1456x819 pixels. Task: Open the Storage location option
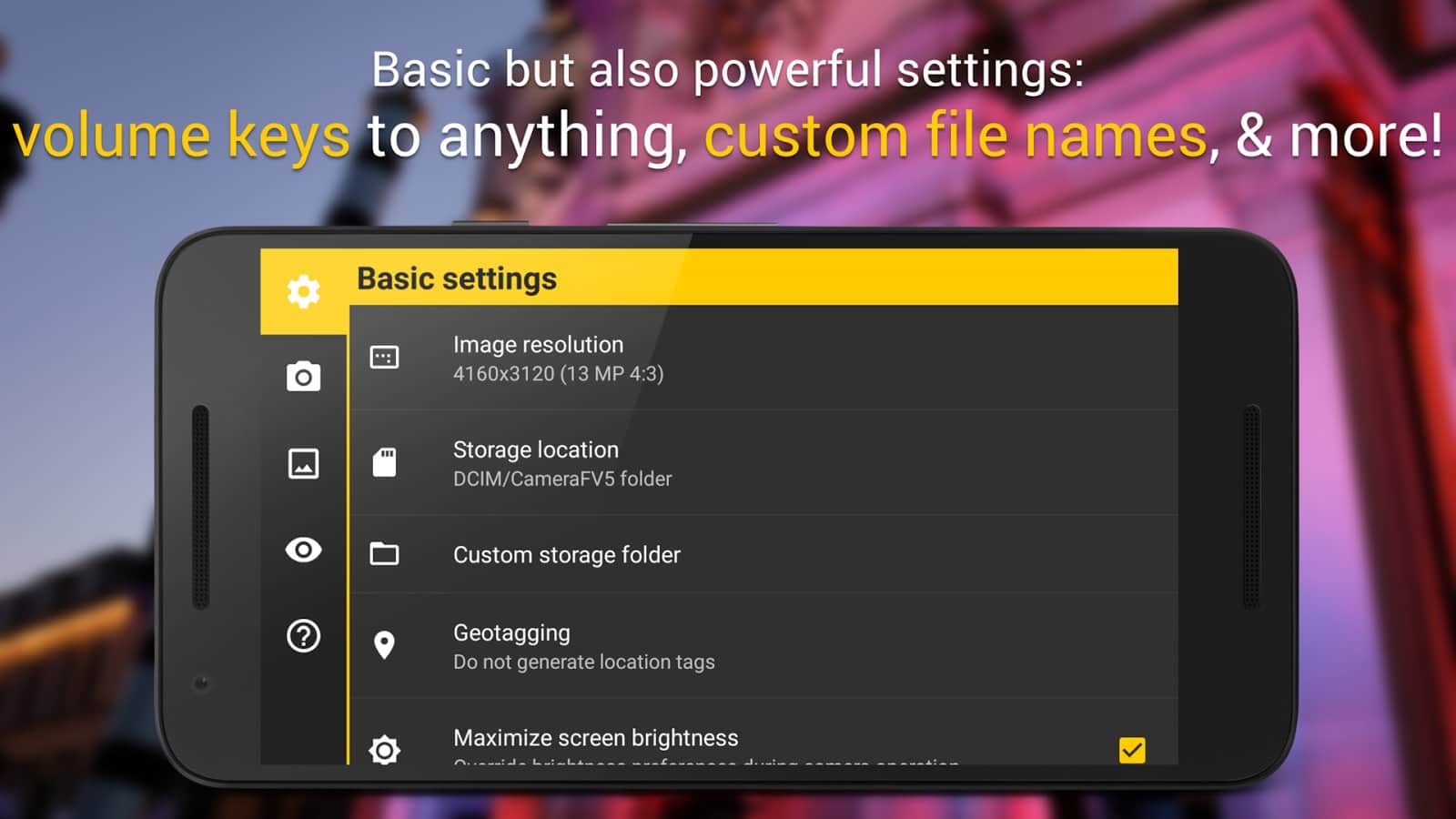tap(535, 450)
